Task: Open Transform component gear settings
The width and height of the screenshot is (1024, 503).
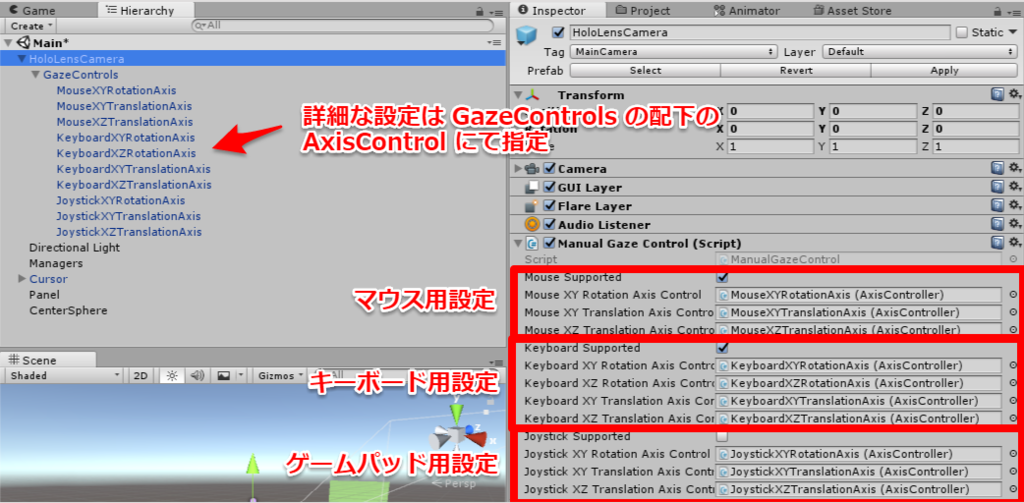Action: pos(1015,95)
